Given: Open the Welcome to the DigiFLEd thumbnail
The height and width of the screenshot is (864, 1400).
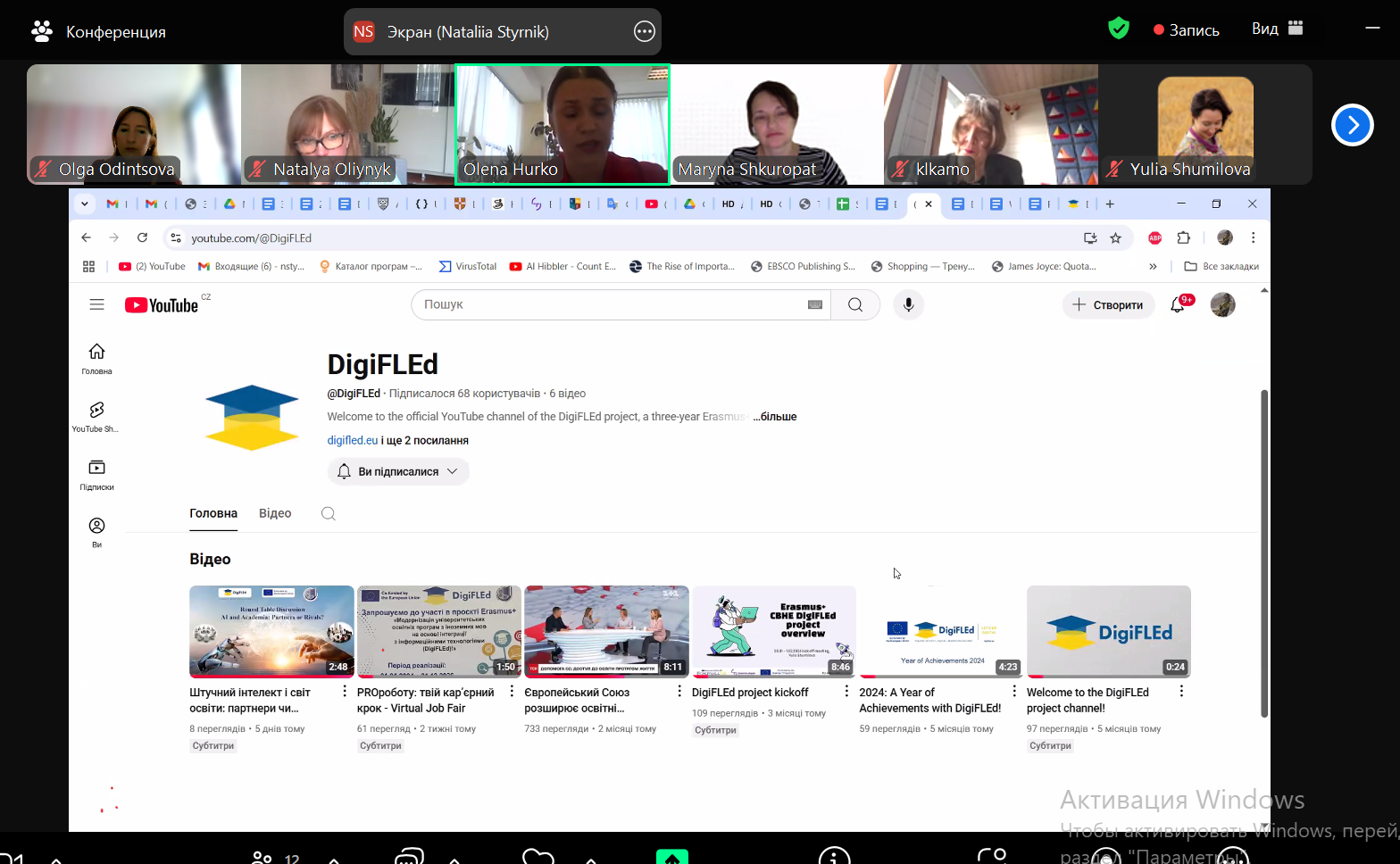Looking at the screenshot, I should [x=1109, y=631].
